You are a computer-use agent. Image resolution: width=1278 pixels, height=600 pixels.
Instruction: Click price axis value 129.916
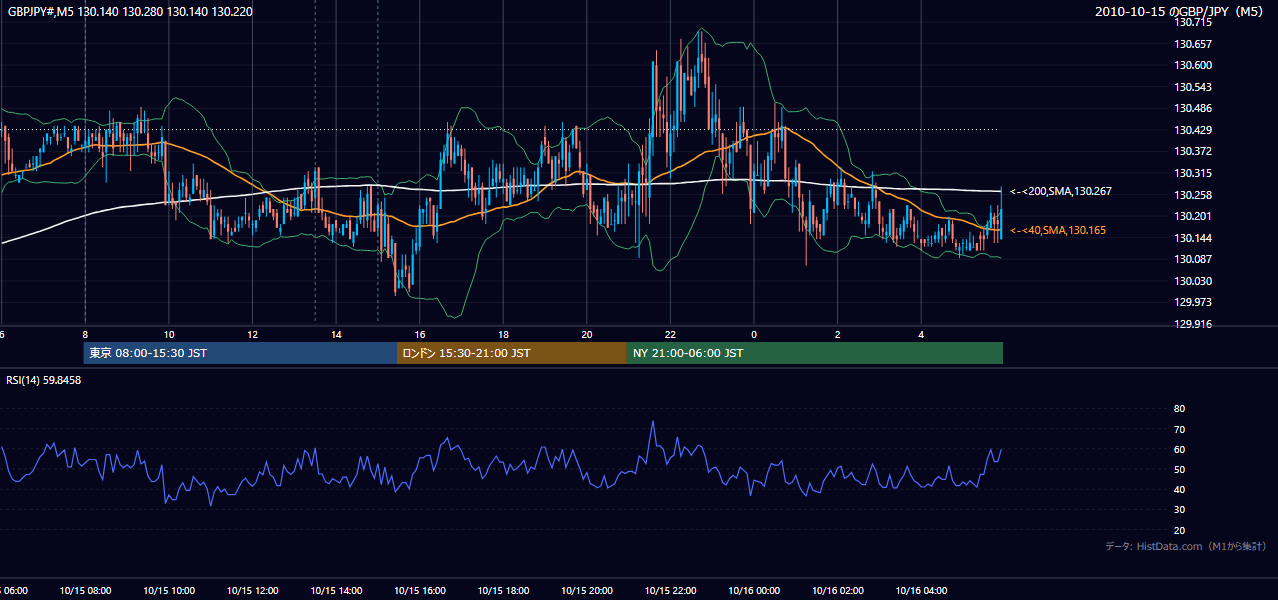(x=1194, y=324)
